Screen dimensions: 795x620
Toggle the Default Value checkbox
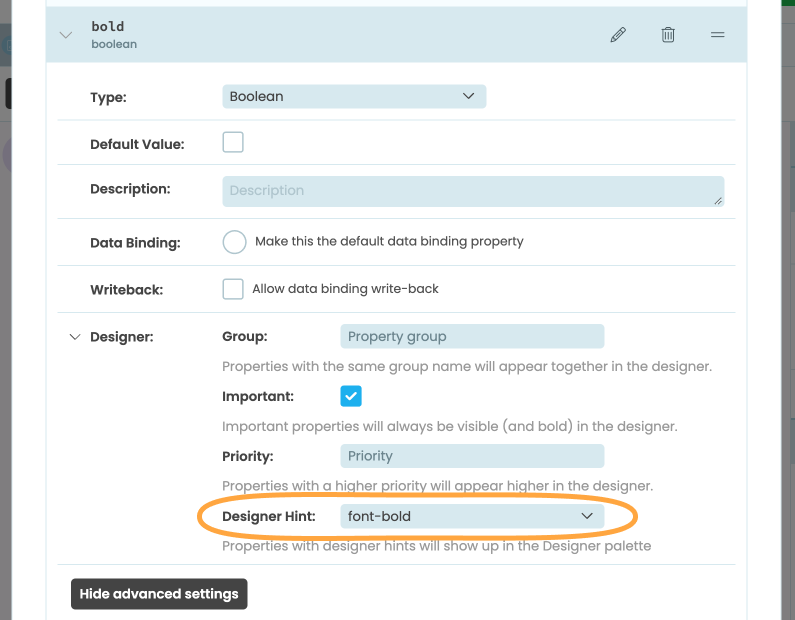coord(233,142)
